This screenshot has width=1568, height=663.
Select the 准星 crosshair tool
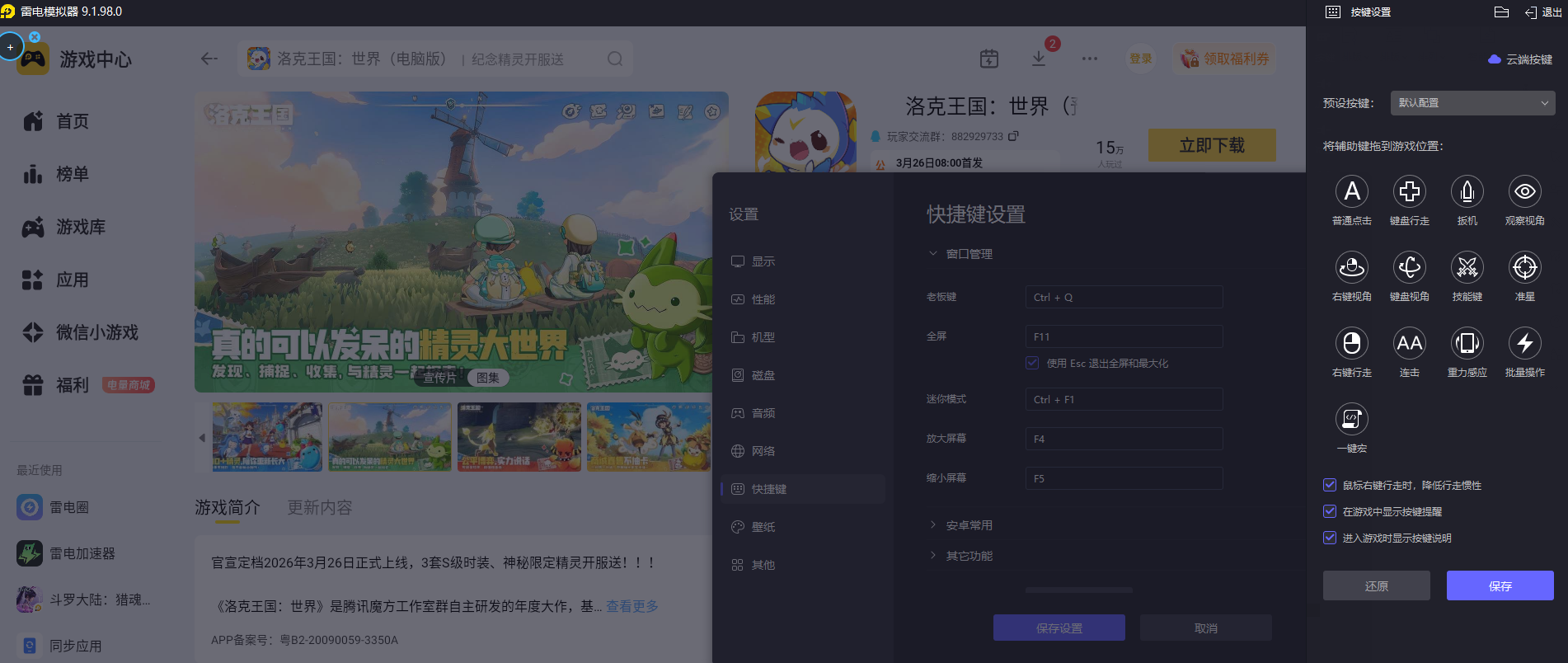(1525, 267)
